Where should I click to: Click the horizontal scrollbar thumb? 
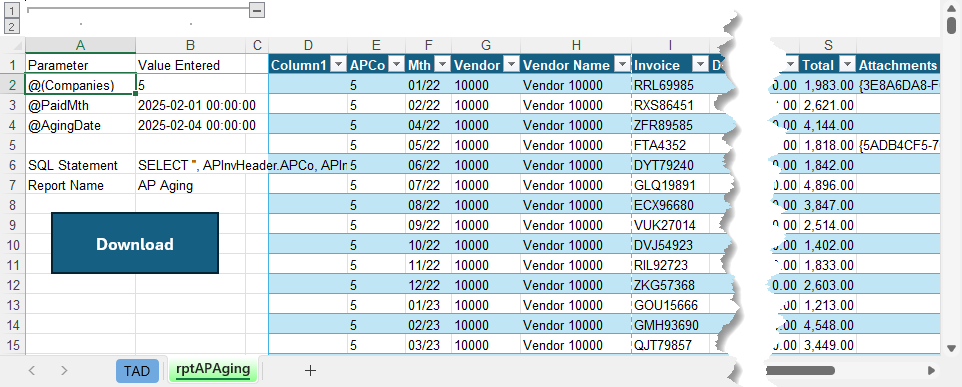800,370
